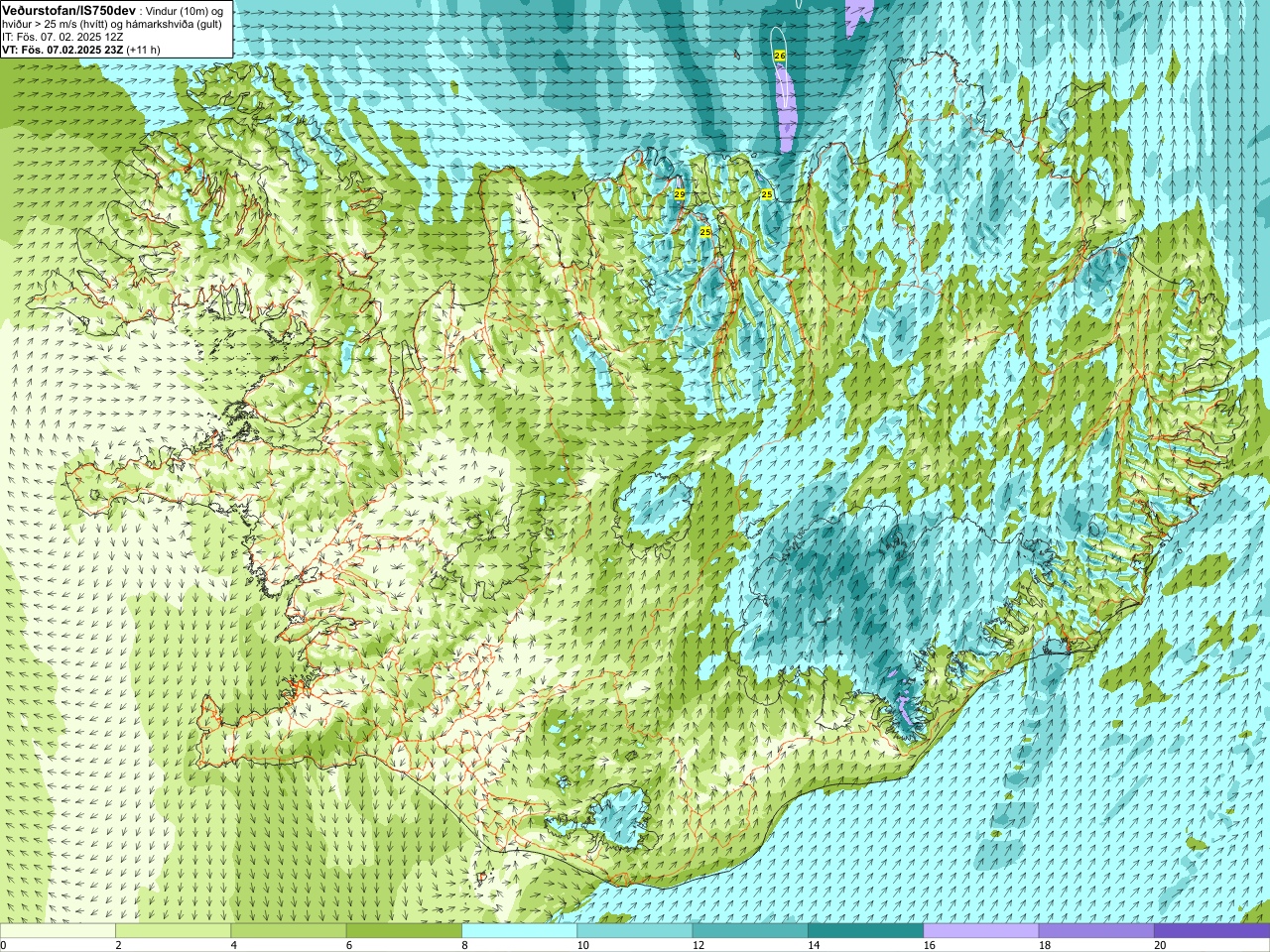Click the color scale tick label 20
This screenshot has width=1270, height=952.
tap(1160, 945)
